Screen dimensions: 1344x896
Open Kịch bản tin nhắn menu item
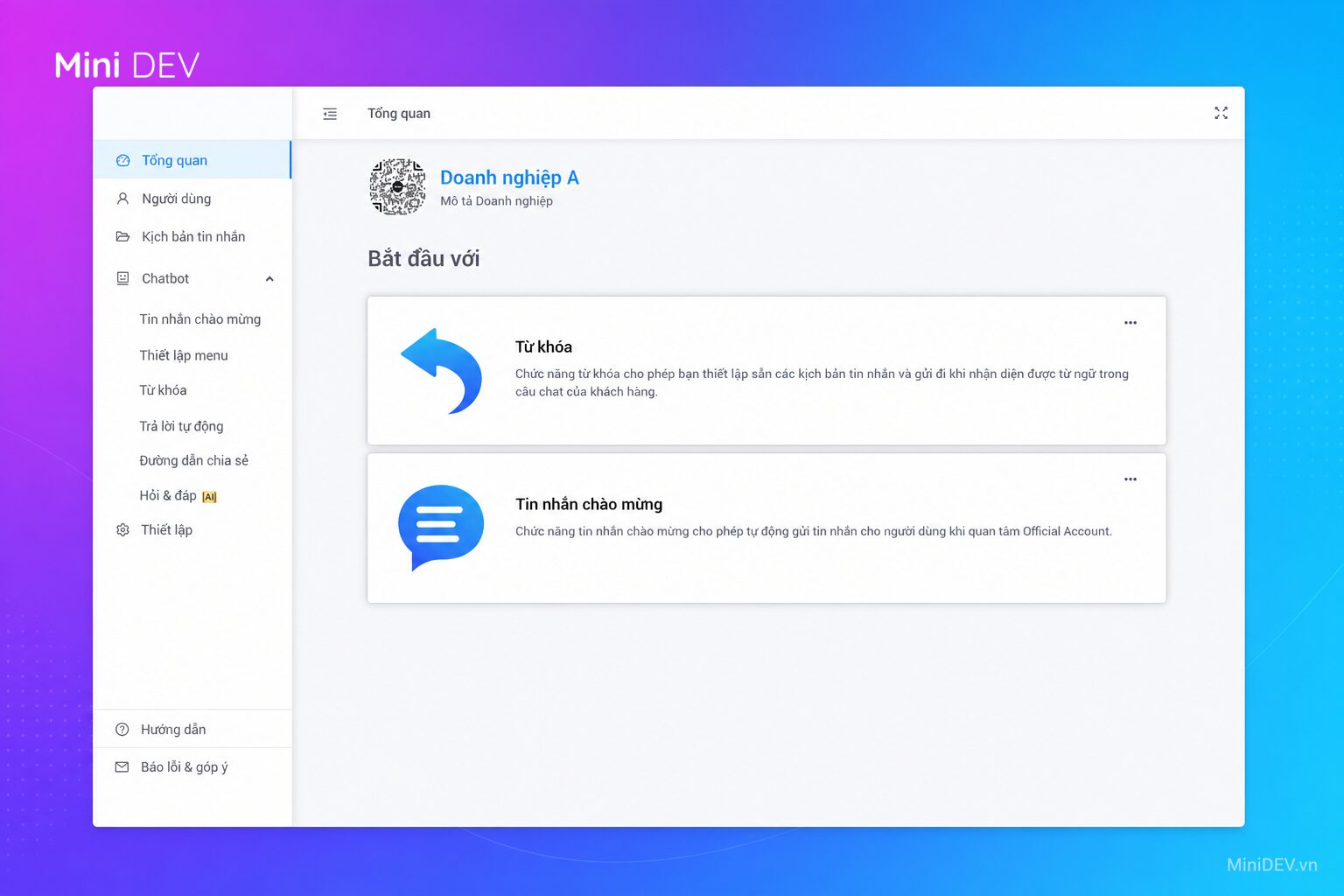(192, 236)
